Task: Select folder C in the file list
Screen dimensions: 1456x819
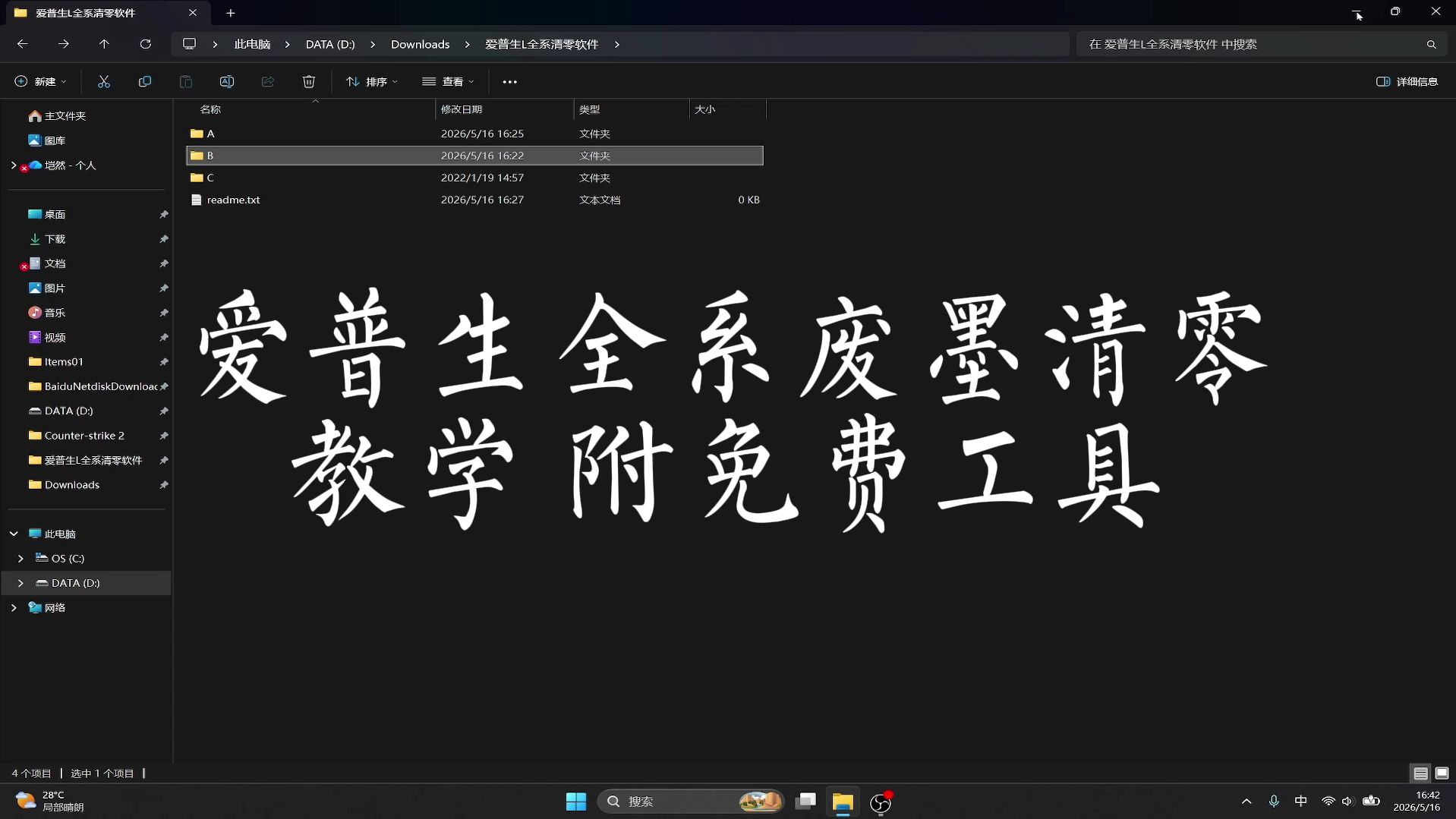Action: point(474,178)
